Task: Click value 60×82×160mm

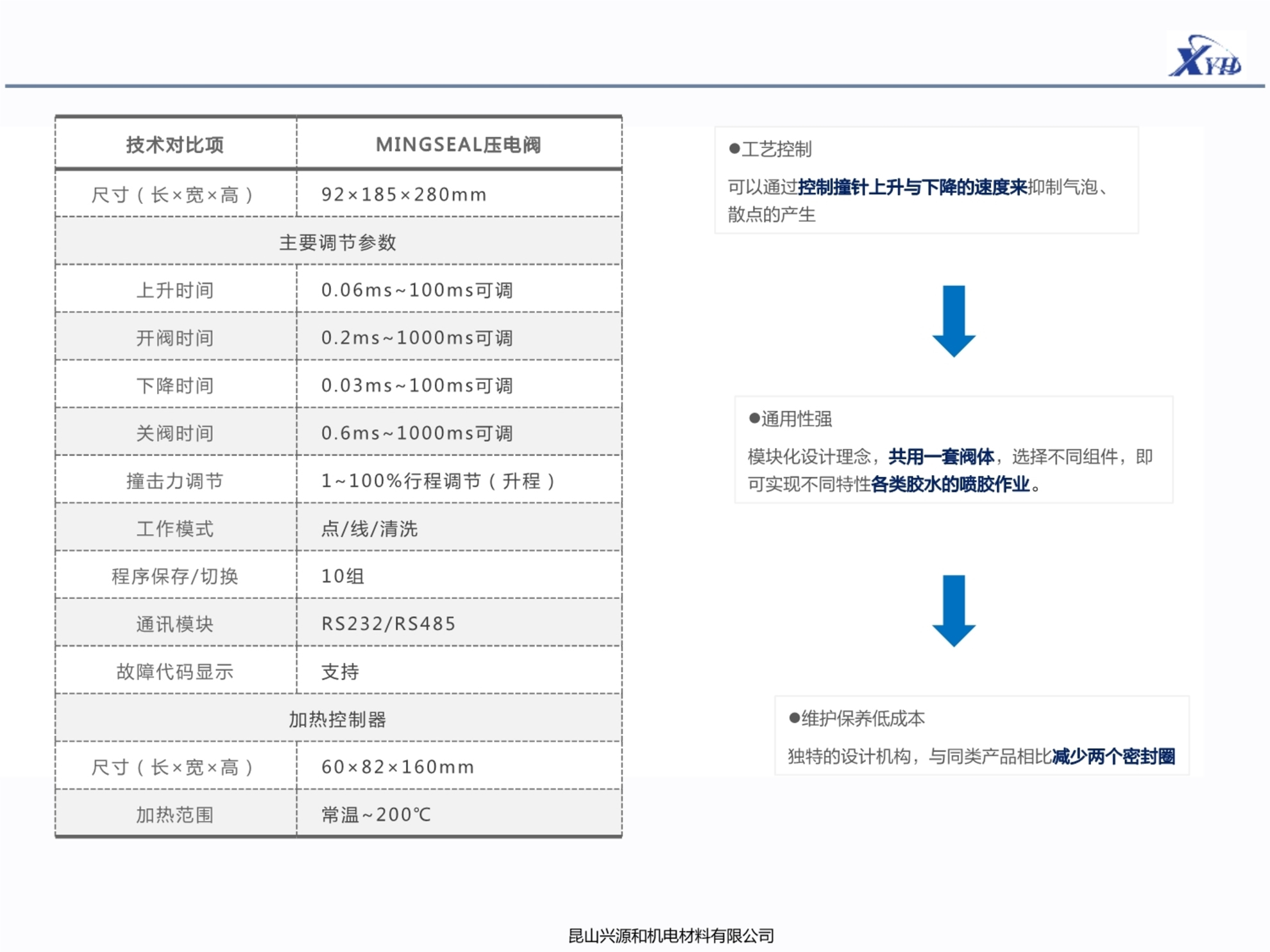Action: [x=398, y=767]
